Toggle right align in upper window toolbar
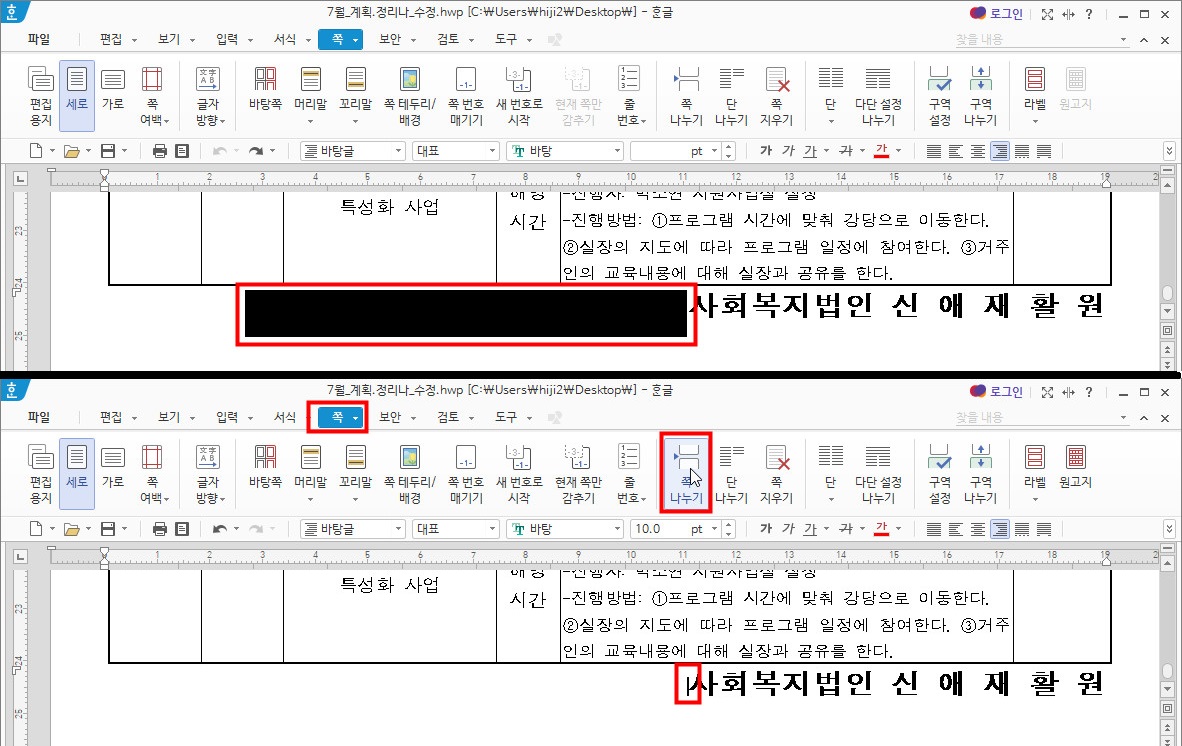Viewport: 1182px width, 746px height. point(1000,151)
